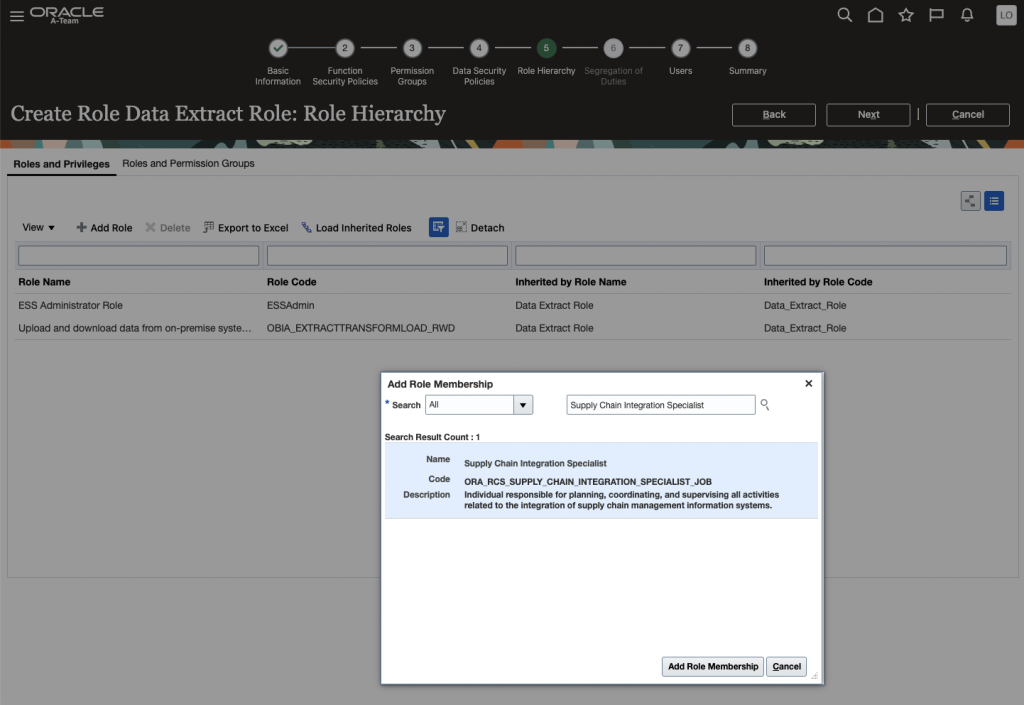1024x705 pixels.
Task: Go to the Home icon
Action: click(x=875, y=15)
